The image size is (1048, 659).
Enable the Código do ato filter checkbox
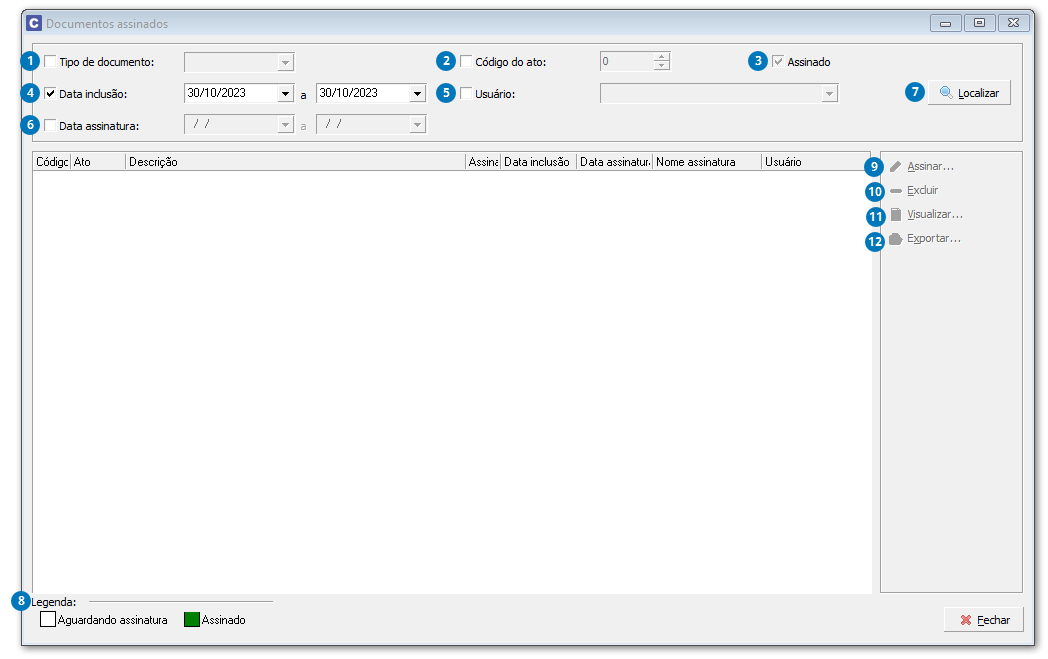[466, 61]
